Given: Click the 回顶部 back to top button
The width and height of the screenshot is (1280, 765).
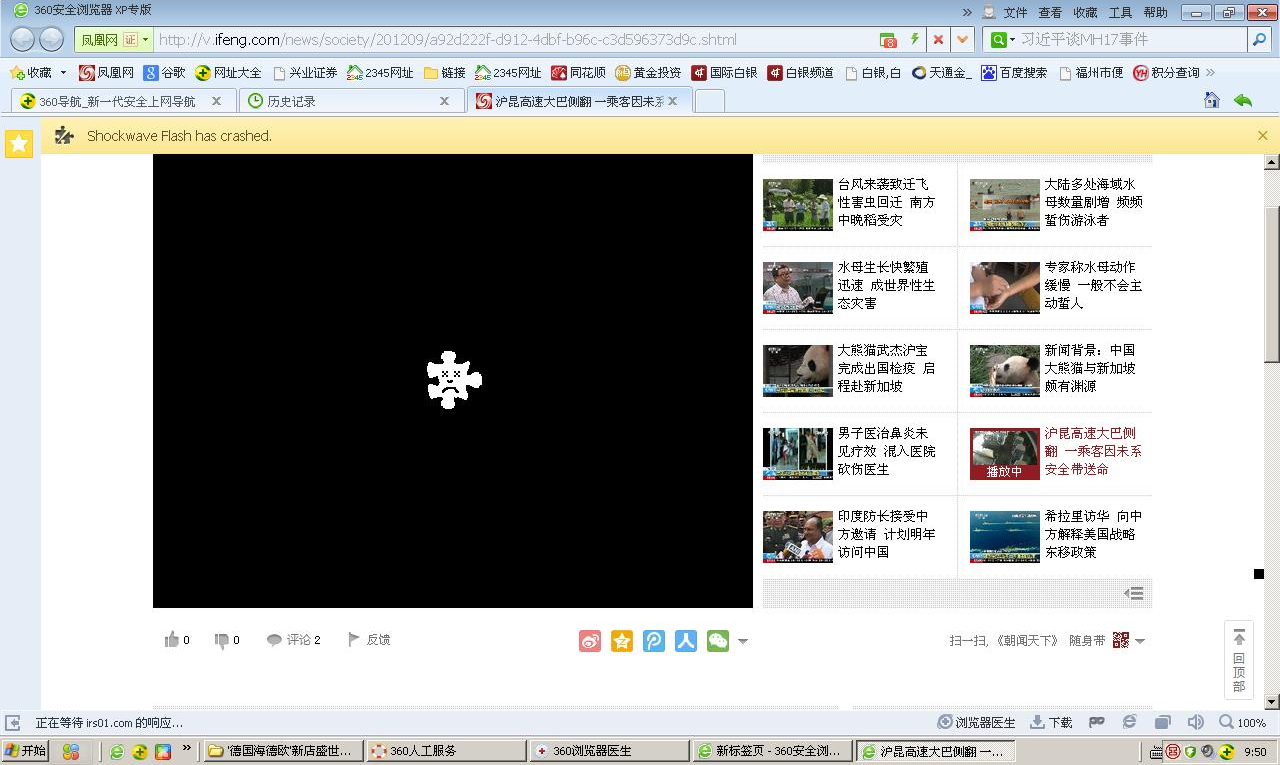Looking at the screenshot, I should [1239, 660].
